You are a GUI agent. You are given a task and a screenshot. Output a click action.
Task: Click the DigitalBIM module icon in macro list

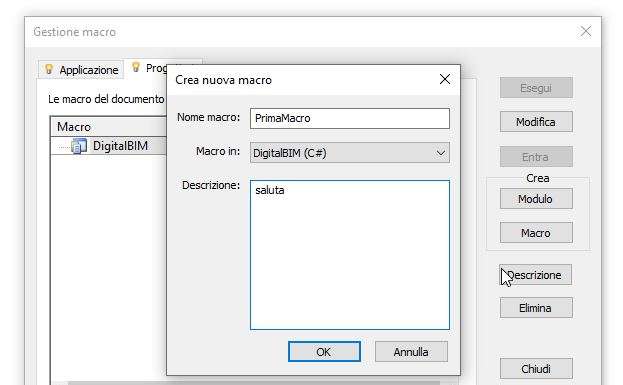click(79, 146)
